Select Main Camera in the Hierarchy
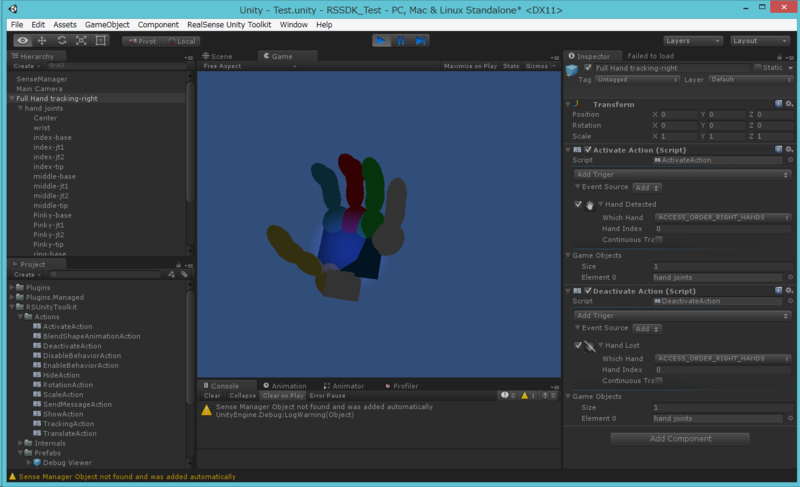Viewport: 800px width, 487px height. tap(39, 89)
